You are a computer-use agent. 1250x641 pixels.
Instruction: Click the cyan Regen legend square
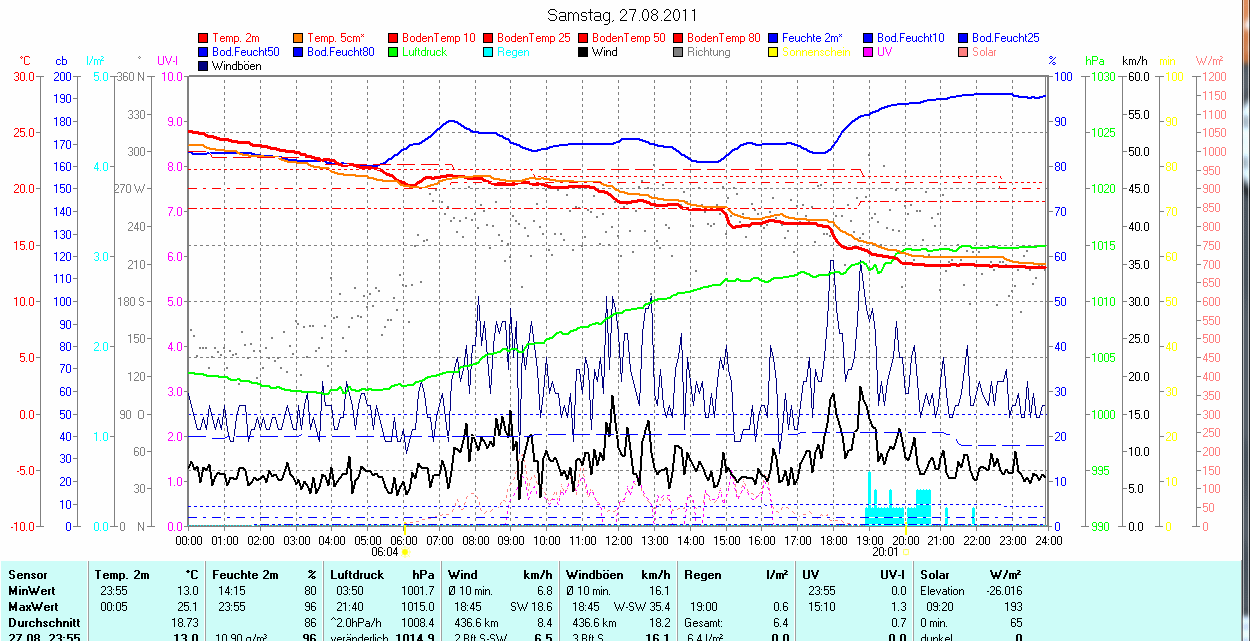coord(488,52)
